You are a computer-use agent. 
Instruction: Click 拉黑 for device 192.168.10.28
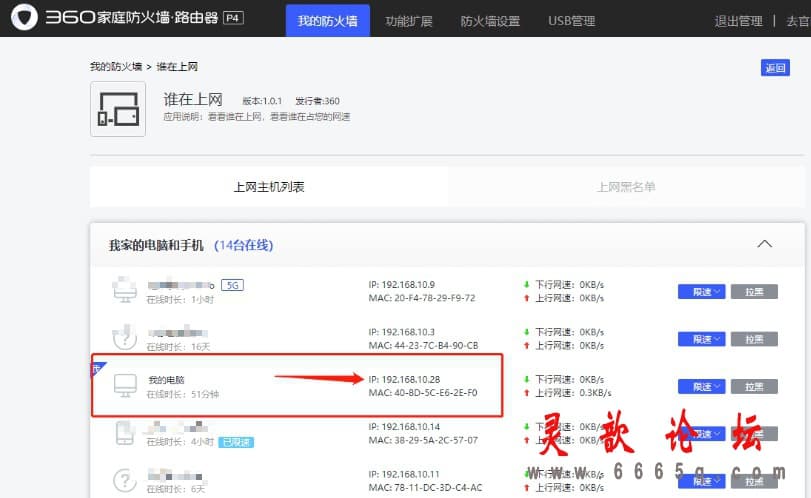coord(754,387)
